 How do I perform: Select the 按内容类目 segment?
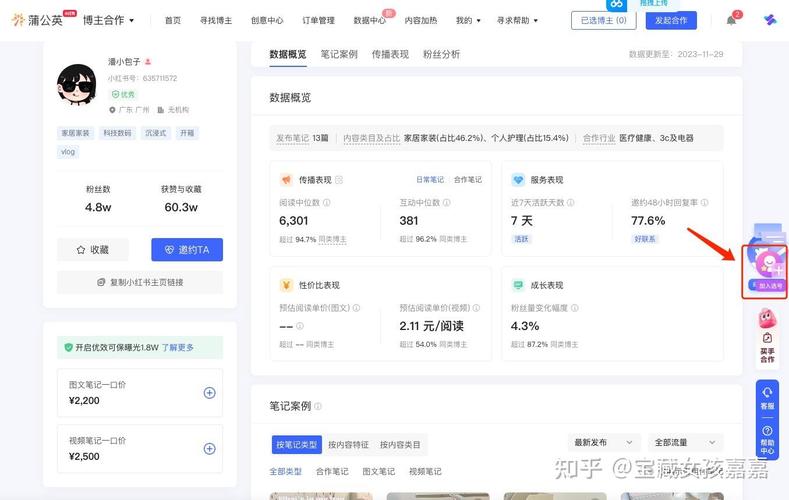pos(400,445)
